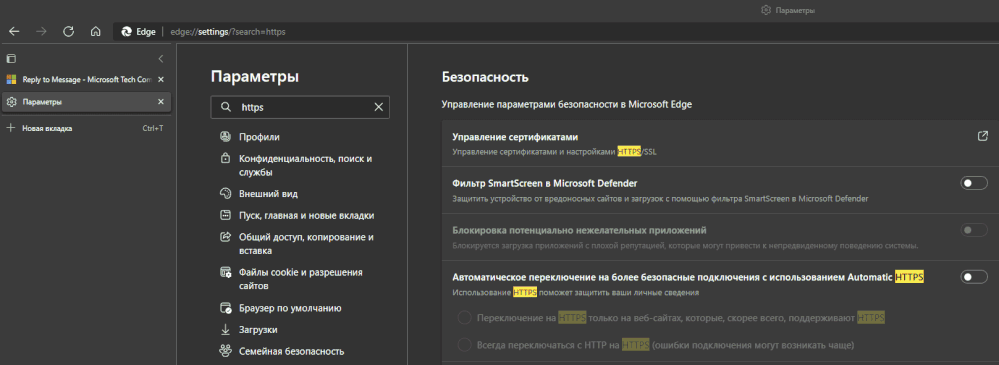Image resolution: width=999 pixels, height=365 pixels.
Task: Open the home page icon
Action: pos(96,31)
